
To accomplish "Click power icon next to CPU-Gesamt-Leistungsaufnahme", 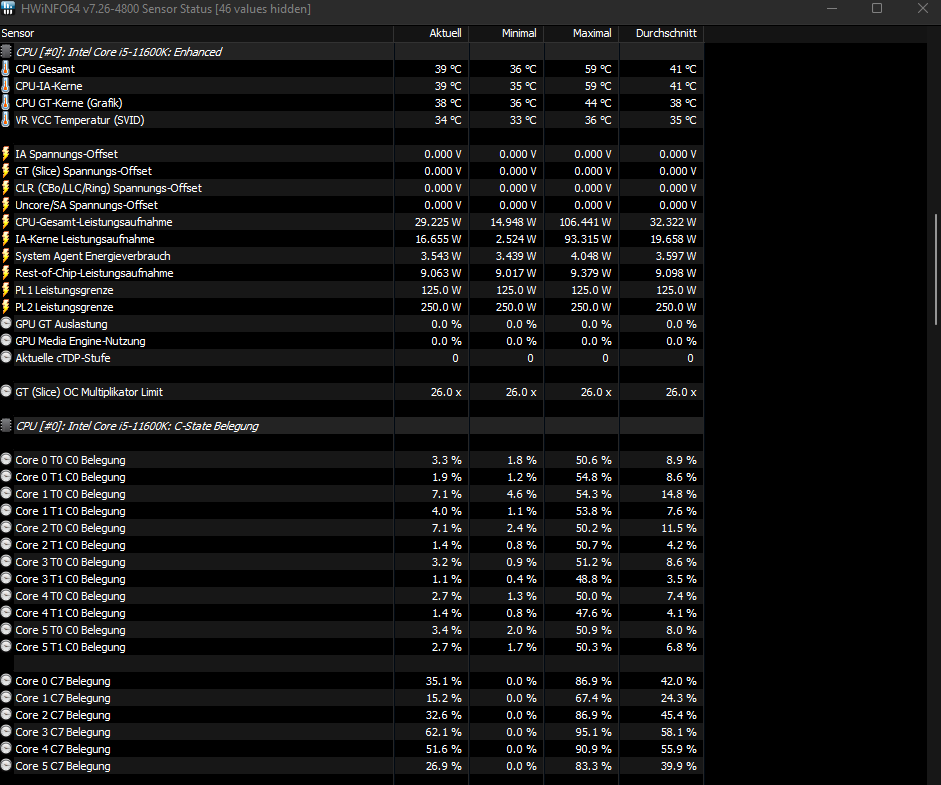I will pyautogui.click(x=6, y=221).
